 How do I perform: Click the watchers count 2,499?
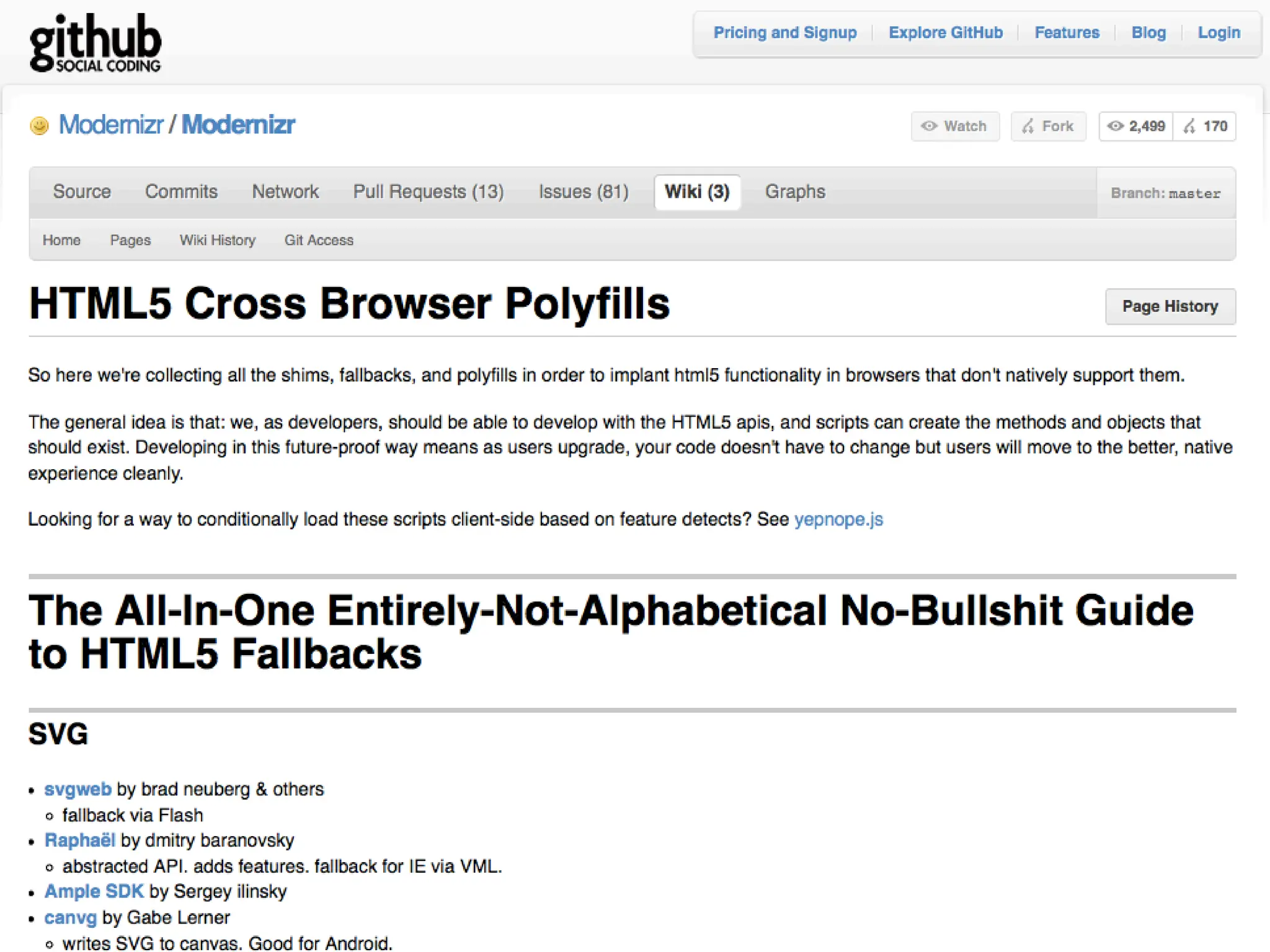tap(1137, 126)
